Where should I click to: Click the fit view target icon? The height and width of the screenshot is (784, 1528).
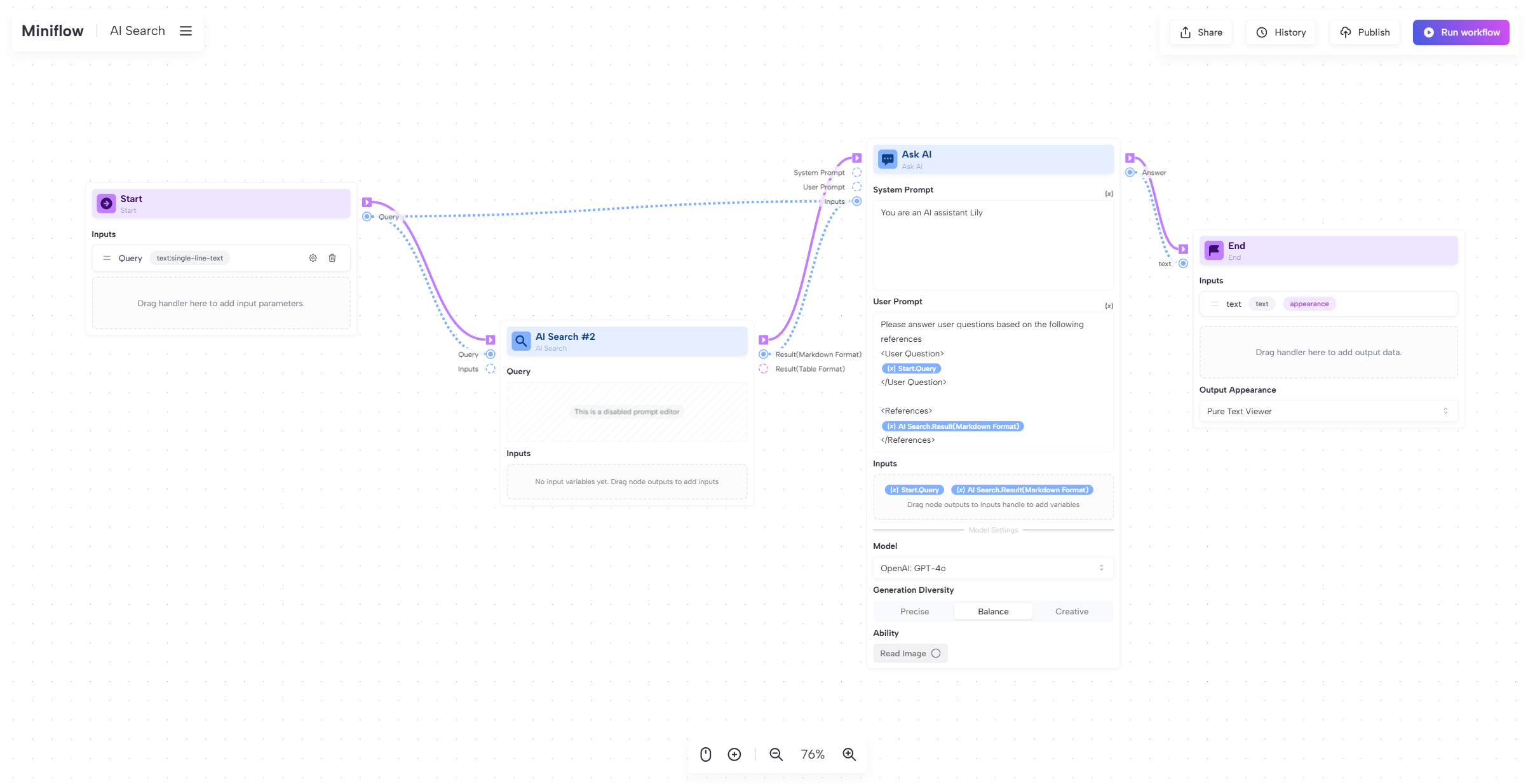[734, 754]
